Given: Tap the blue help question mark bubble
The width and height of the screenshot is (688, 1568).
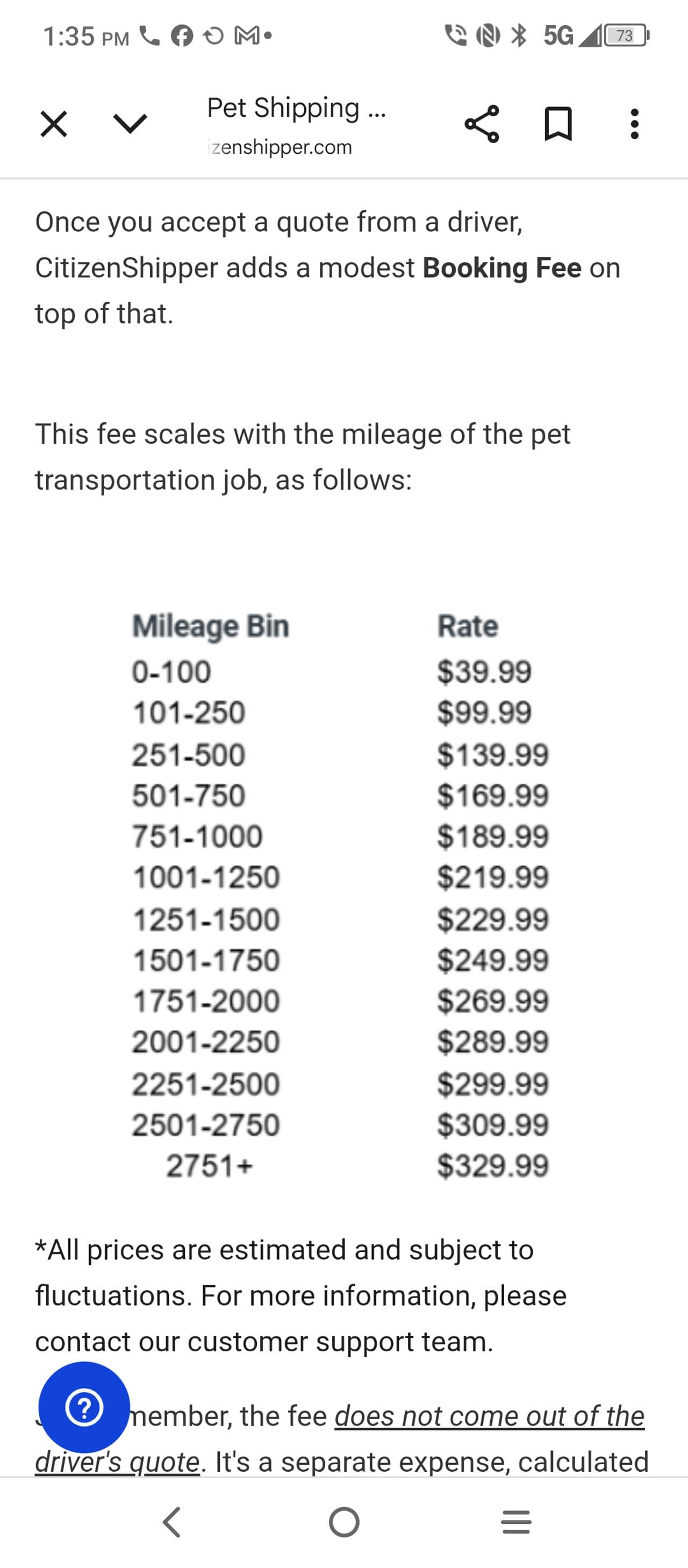Looking at the screenshot, I should click(84, 1407).
